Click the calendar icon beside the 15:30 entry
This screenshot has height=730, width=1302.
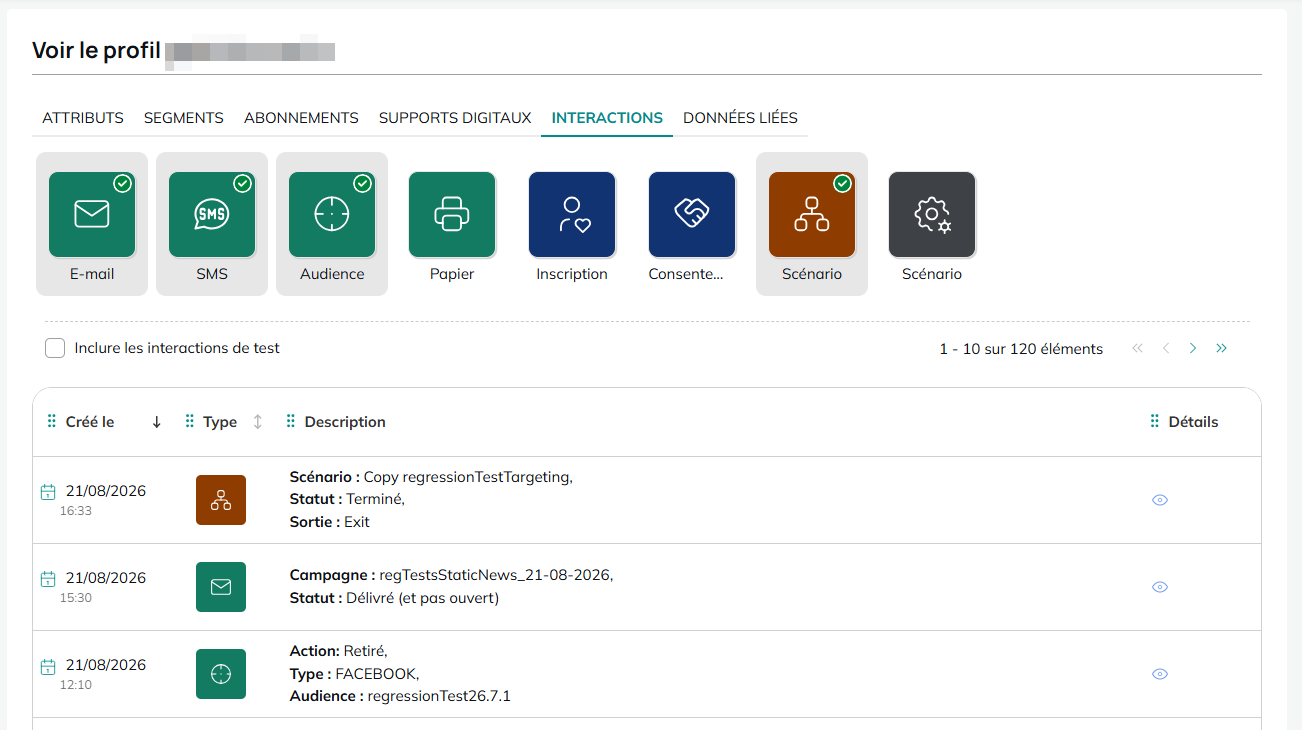[x=47, y=579]
